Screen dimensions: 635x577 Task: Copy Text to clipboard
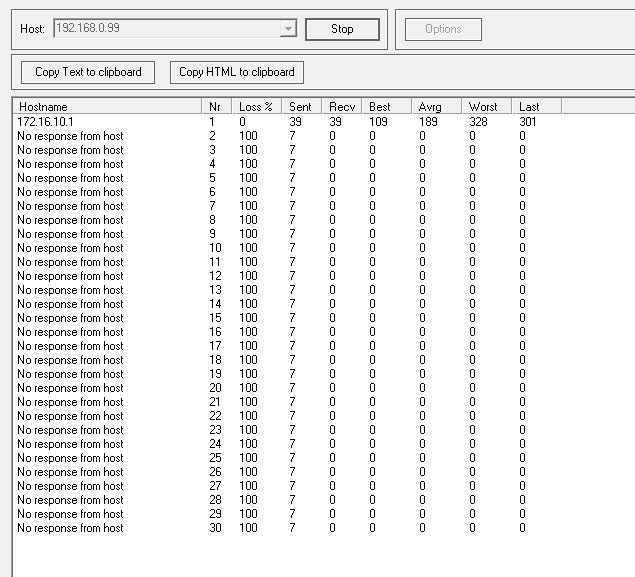88,72
